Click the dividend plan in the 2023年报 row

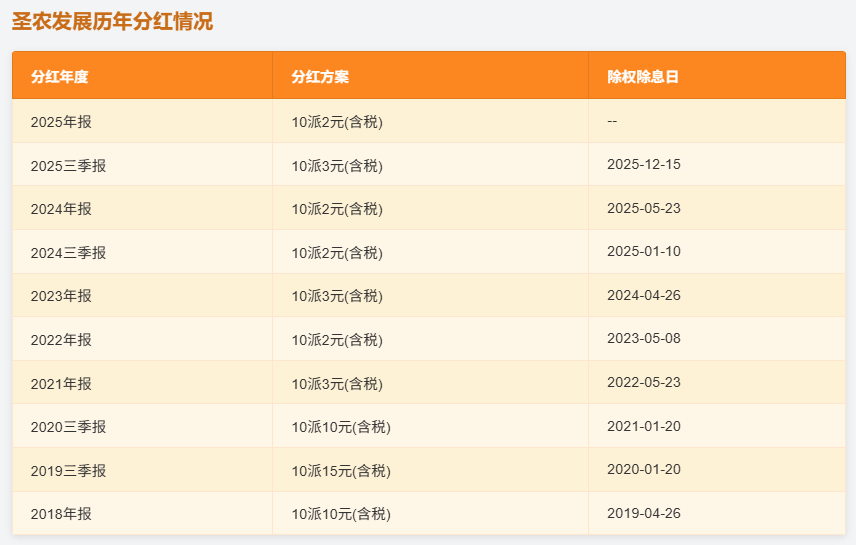(337, 296)
